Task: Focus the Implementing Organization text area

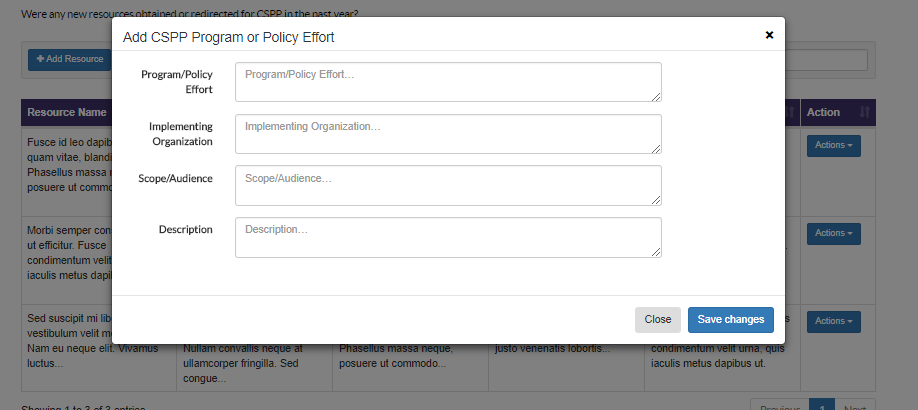Action: pyautogui.click(x=448, y=133)
